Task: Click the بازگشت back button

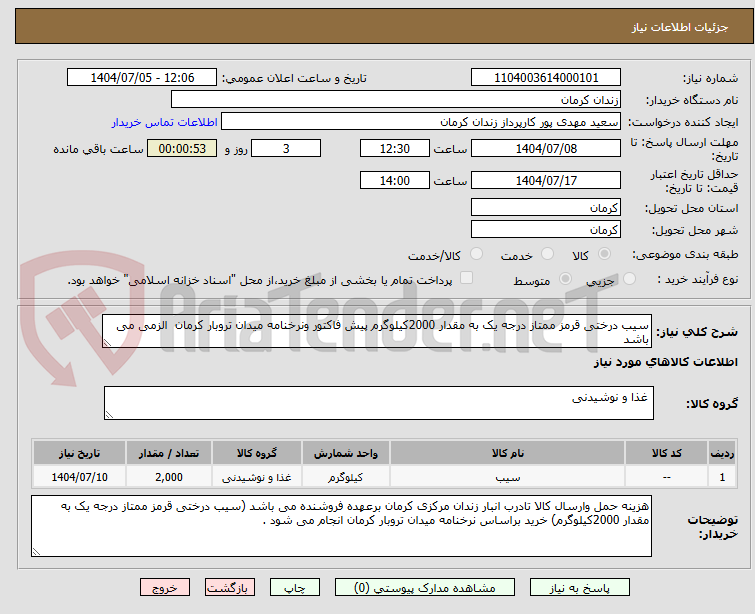Action: click(x=230, y=588)
